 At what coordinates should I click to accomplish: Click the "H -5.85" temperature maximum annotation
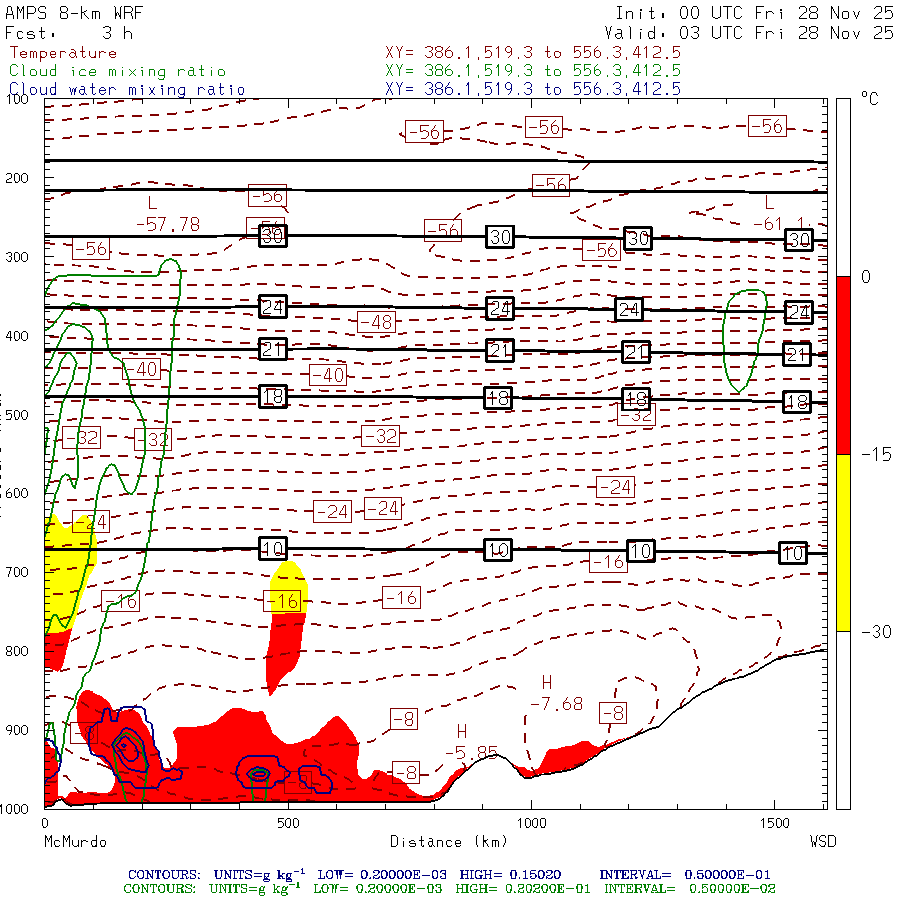pos(471,742)
